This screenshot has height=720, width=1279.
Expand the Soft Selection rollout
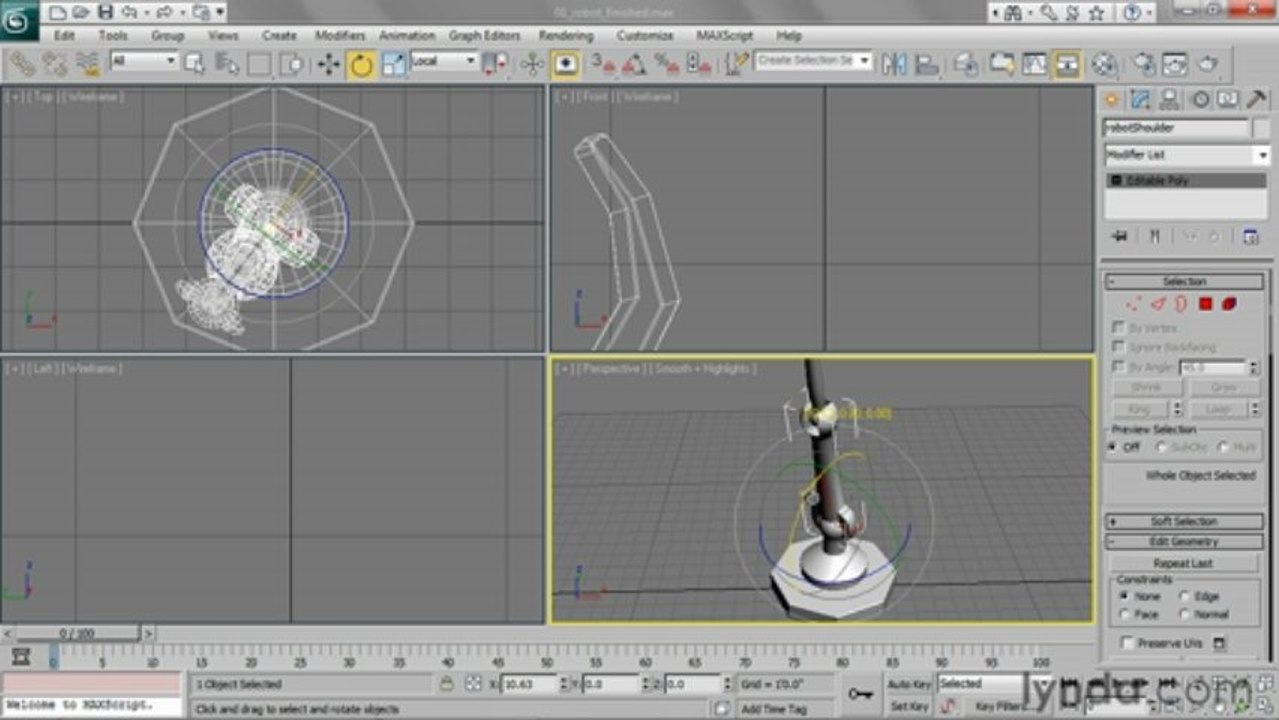pyautogui.click(x=1184, y=522)
